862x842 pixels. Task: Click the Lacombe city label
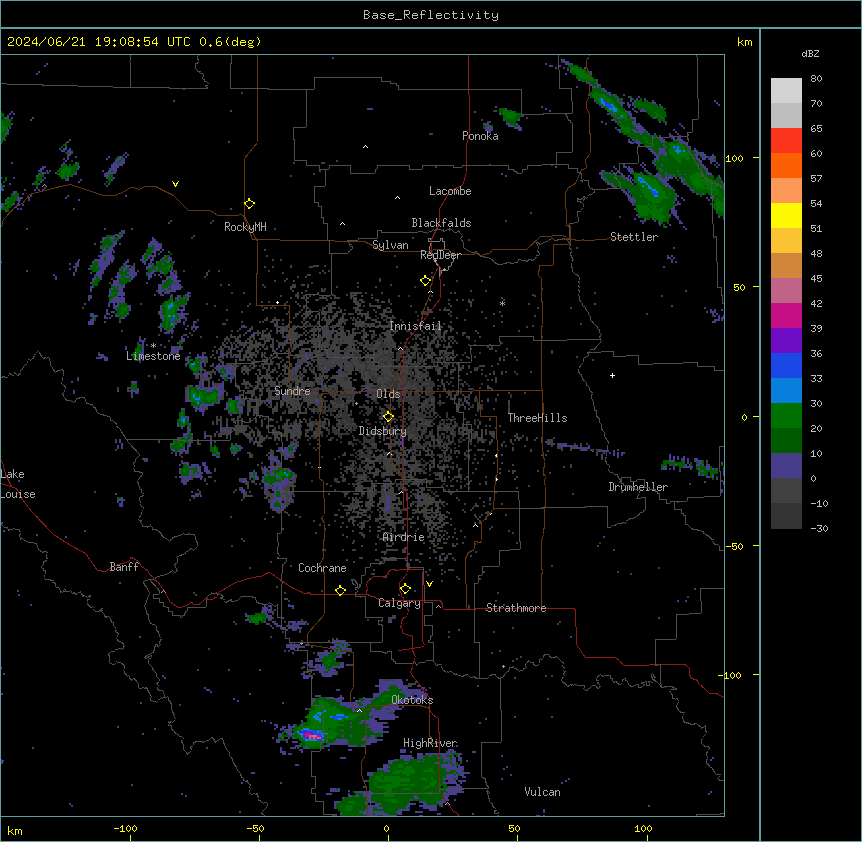point(450,191)
